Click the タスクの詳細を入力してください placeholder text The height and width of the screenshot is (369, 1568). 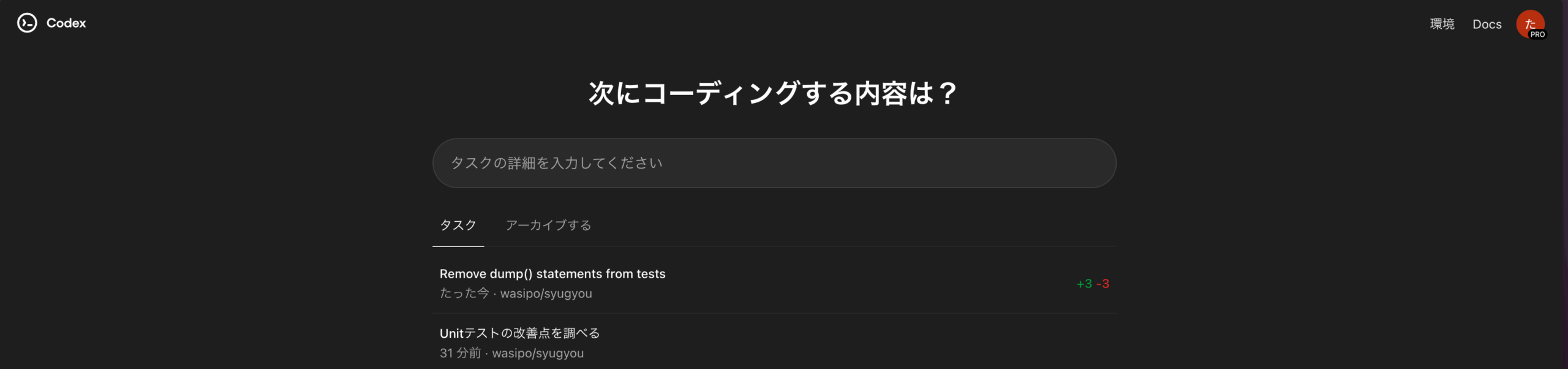click(556, 163)
